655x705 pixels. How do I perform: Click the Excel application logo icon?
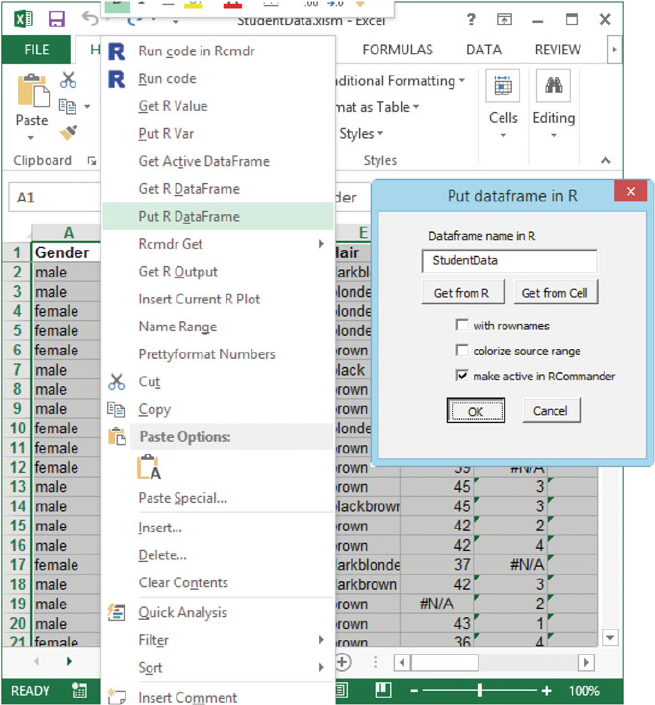coord(23,19)
